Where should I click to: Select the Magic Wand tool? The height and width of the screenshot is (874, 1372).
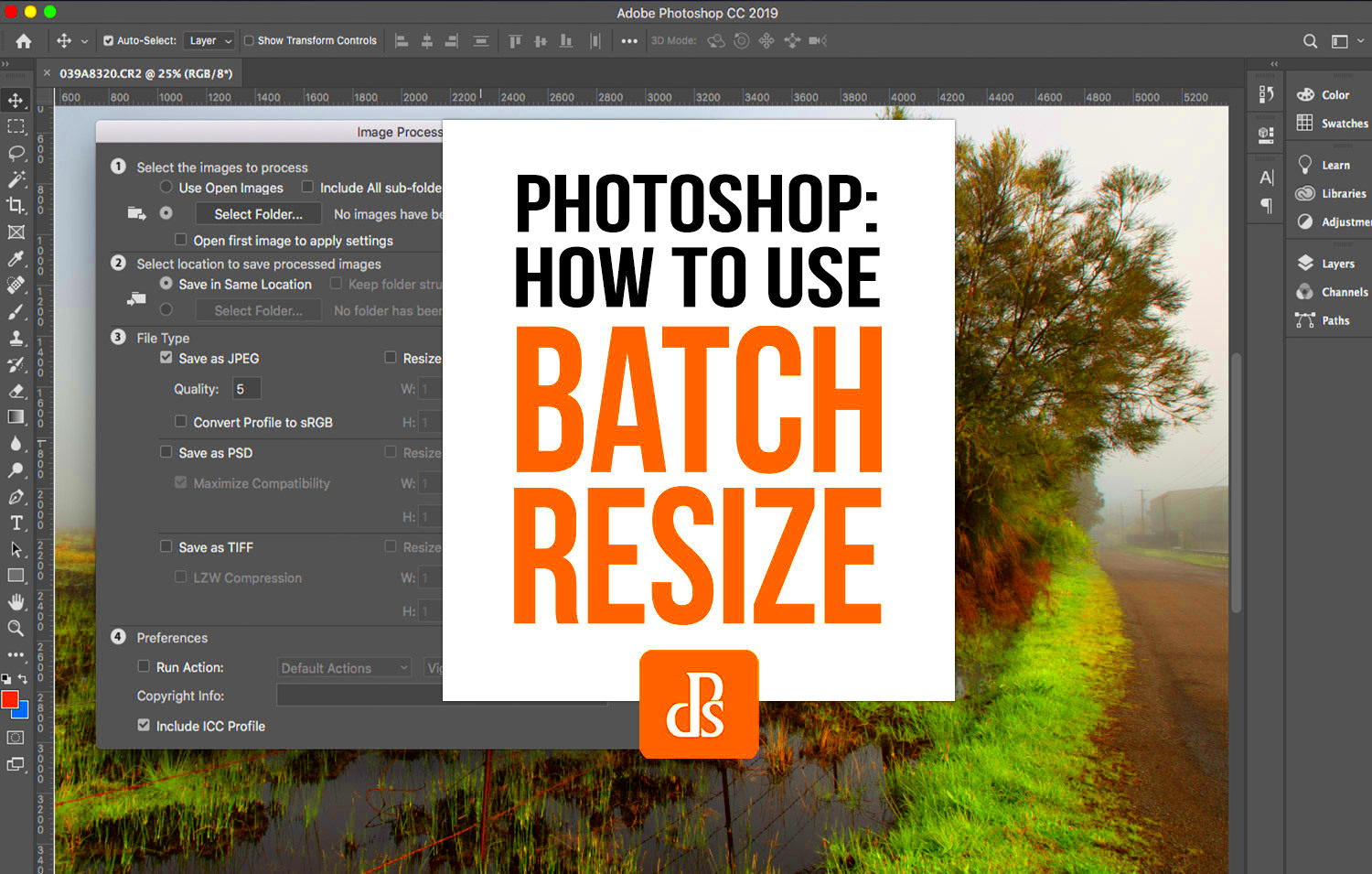pos(16,179)
